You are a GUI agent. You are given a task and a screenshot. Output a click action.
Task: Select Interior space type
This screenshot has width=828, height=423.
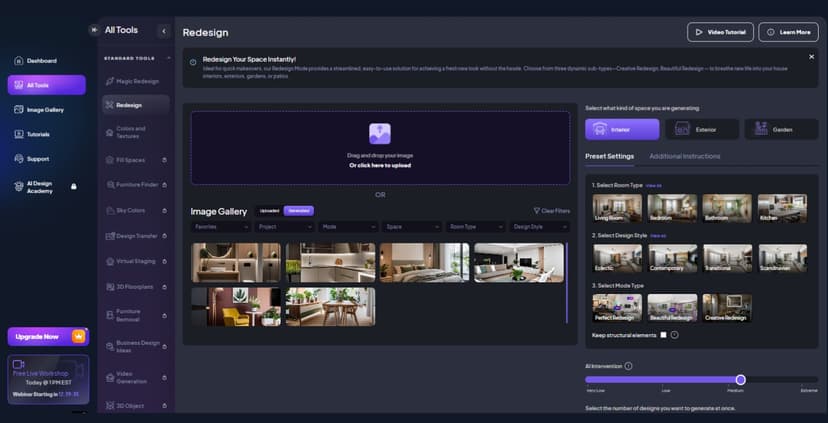tap(622, 129)
